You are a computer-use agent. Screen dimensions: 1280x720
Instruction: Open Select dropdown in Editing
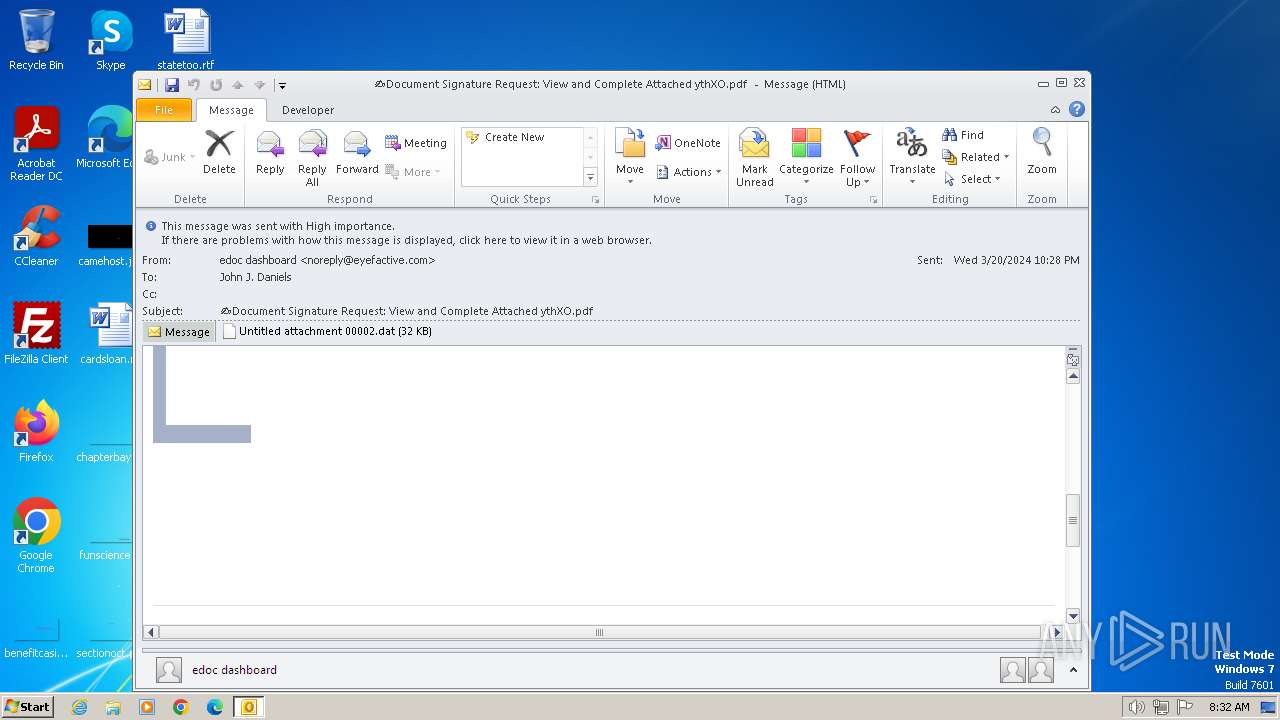click(972, 179)
